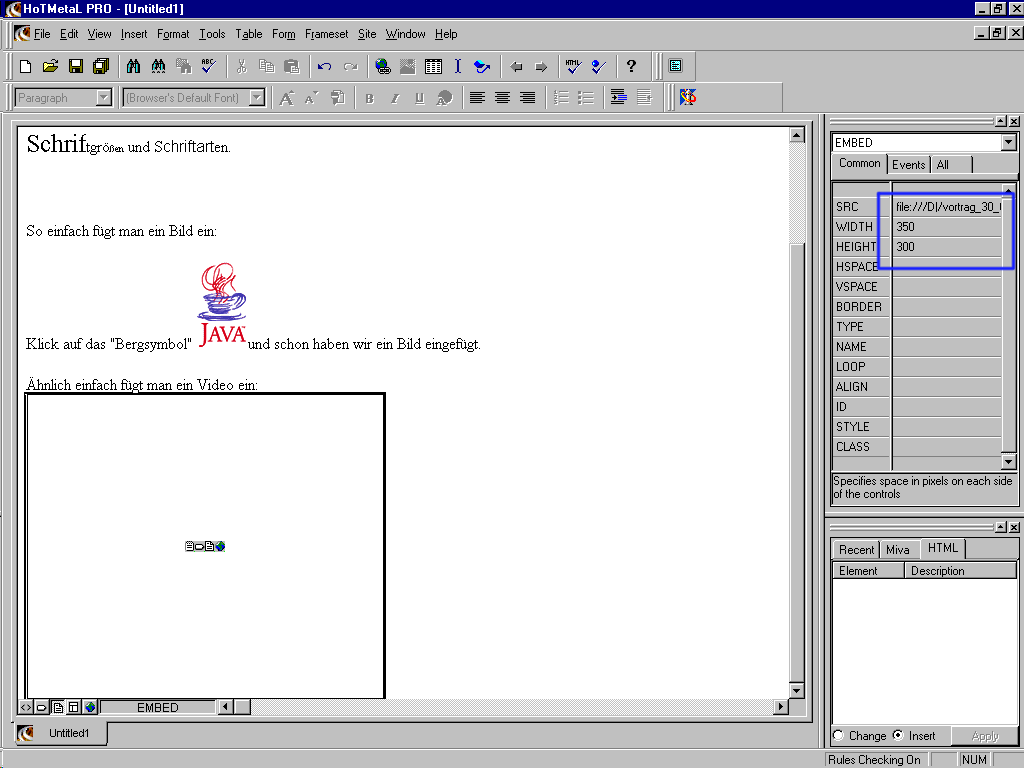
Task: Save the file with the floppy disk icon
Action: [x=76, y=67]
